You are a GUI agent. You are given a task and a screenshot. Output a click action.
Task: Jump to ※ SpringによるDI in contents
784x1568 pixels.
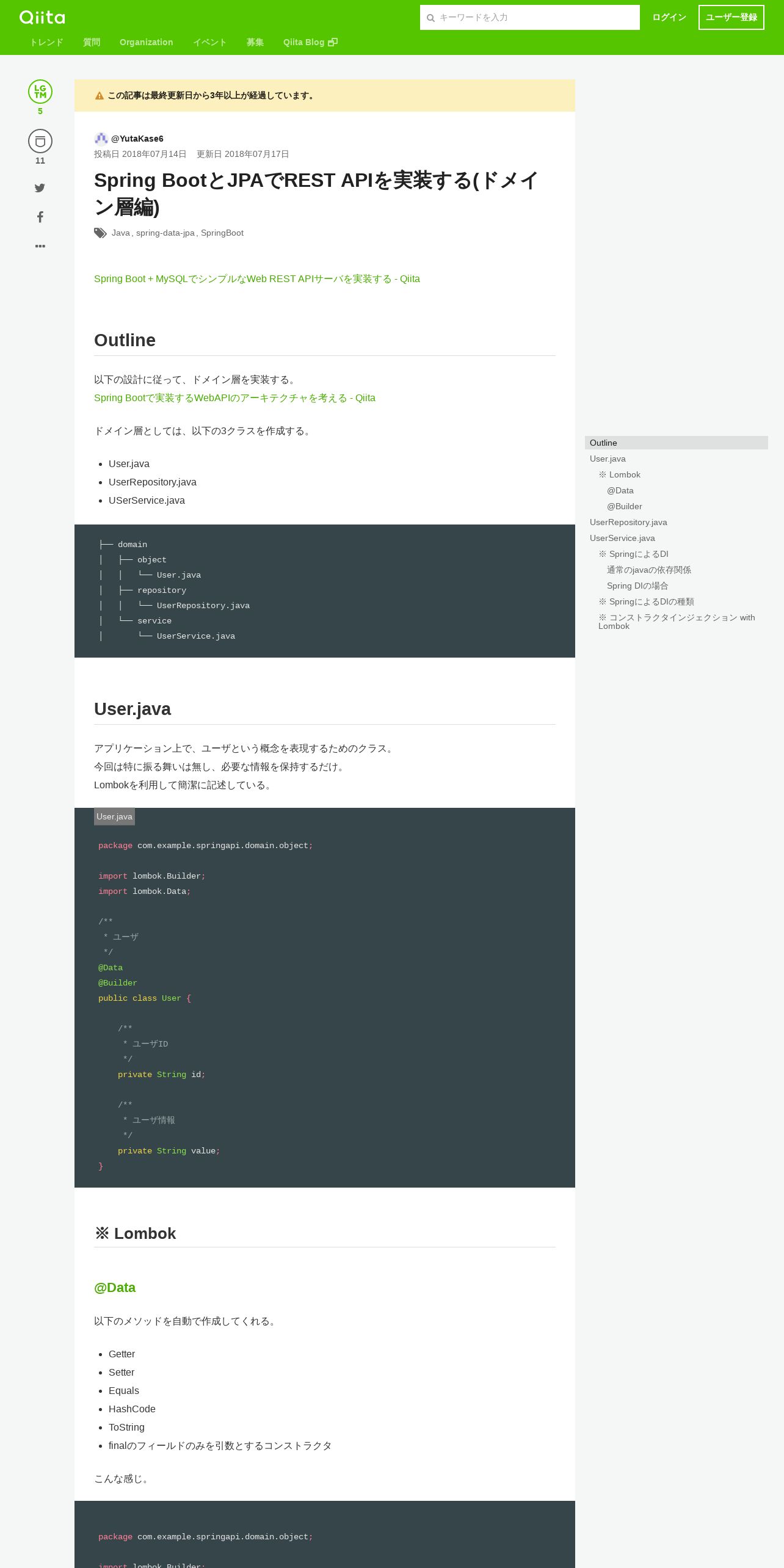tap(634, 554)
